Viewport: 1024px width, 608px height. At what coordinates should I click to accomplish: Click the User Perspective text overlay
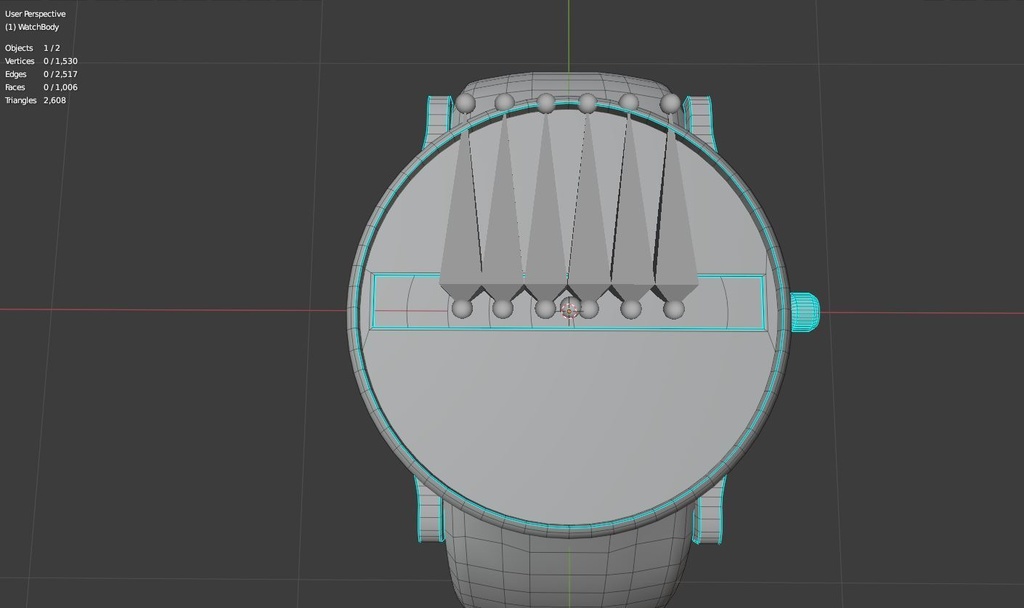[34, 13]
